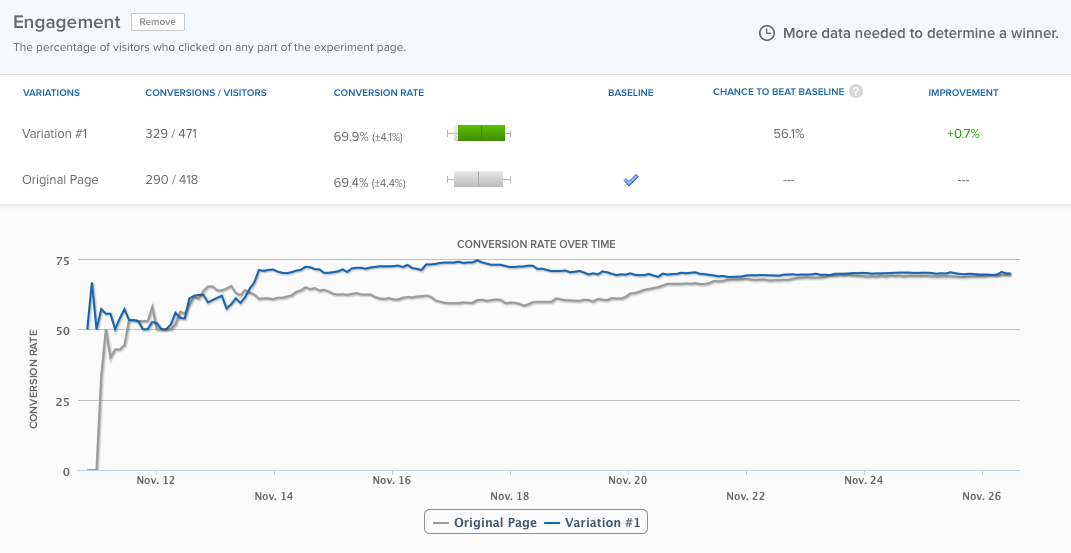
Task: Click the Conversion Rate Over Time chart title
Action: [x=536, y=244]
